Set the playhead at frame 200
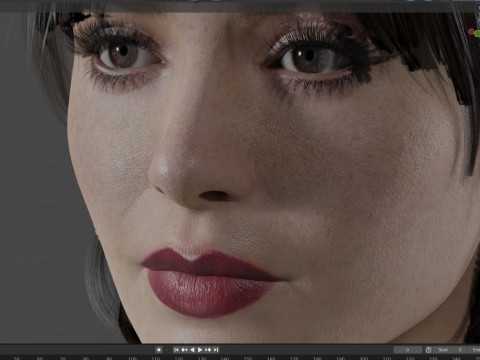480x360 pixels. tap(363, 359)
